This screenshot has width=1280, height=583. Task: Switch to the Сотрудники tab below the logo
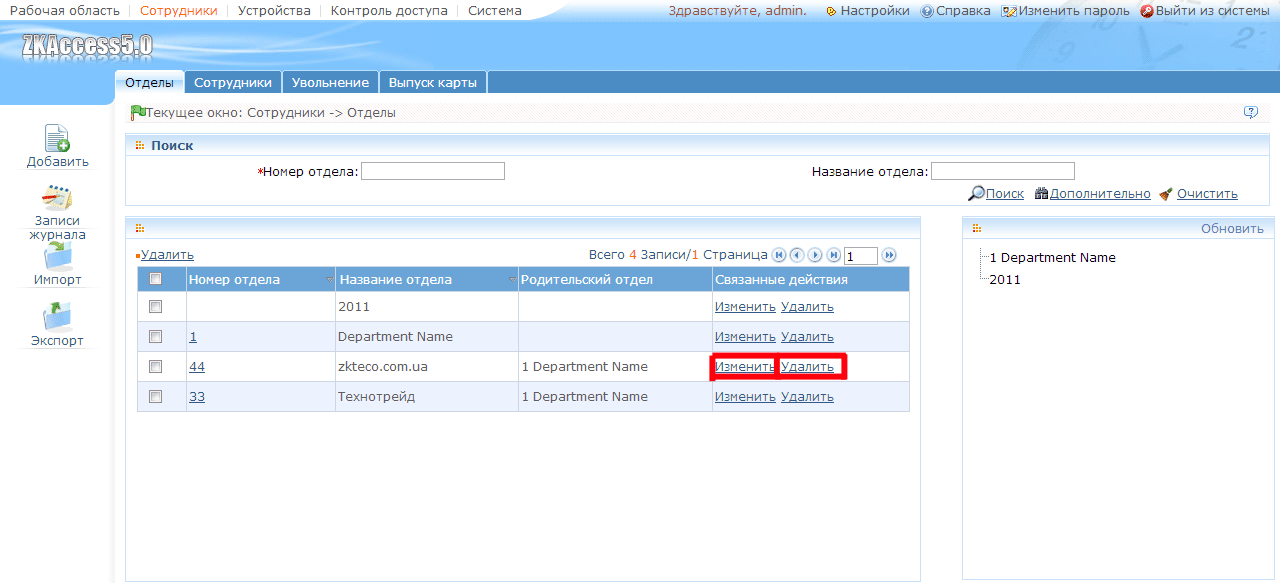point(233,83)
